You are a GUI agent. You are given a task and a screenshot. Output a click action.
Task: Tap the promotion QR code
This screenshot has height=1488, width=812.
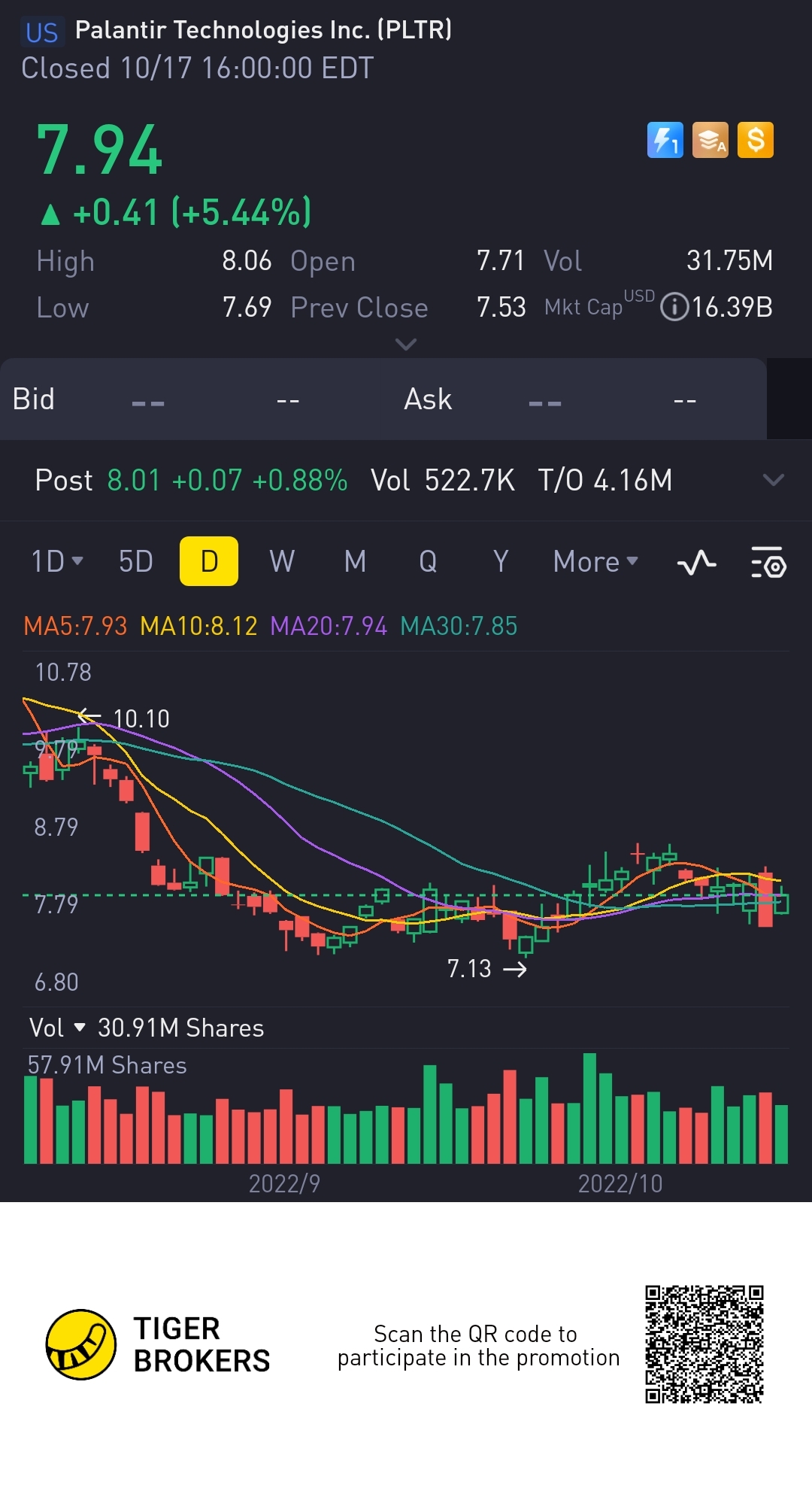click(704, 1344)
